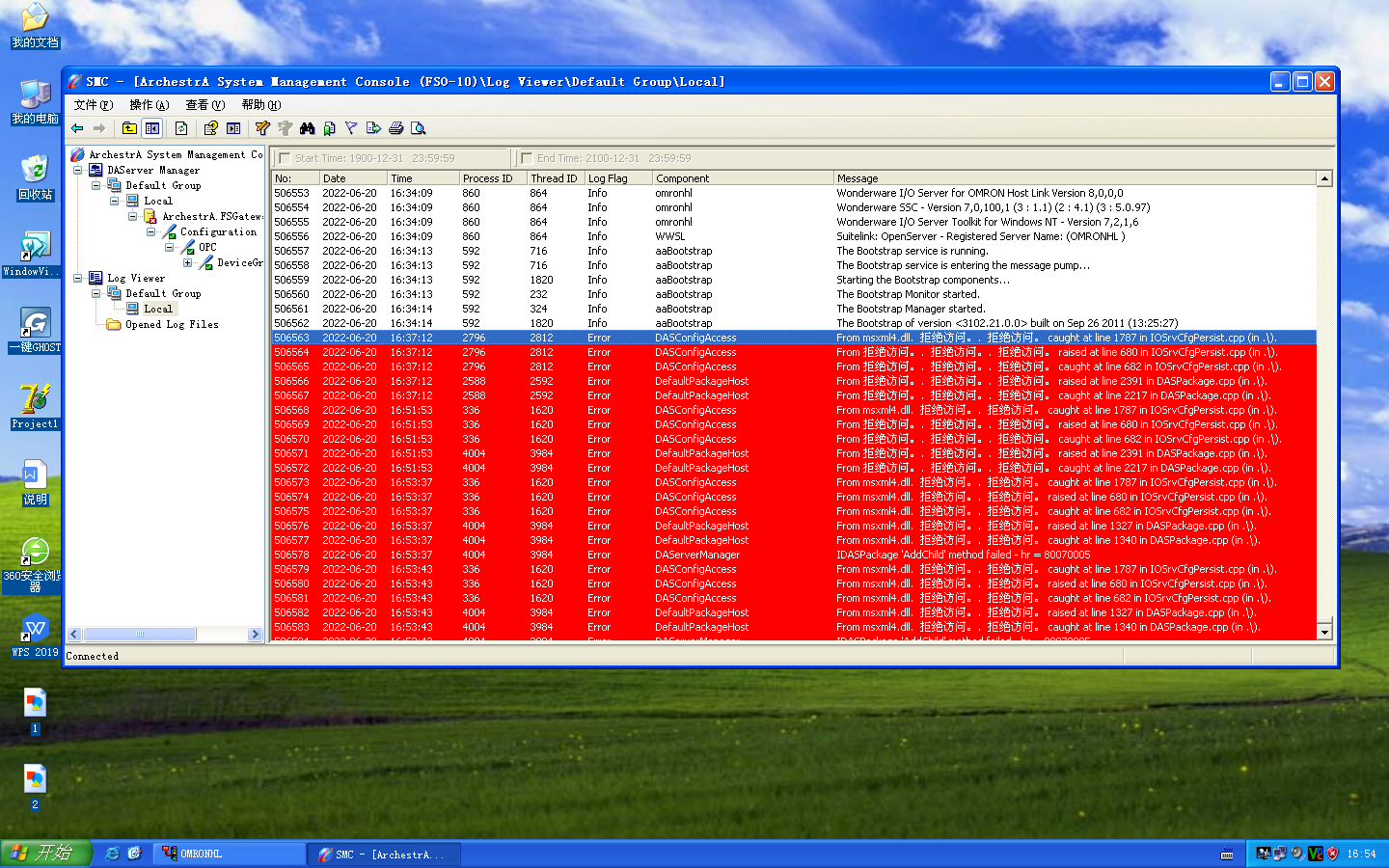Select error log row 506578
This screenshot has width=1389, height=868.
794,555
